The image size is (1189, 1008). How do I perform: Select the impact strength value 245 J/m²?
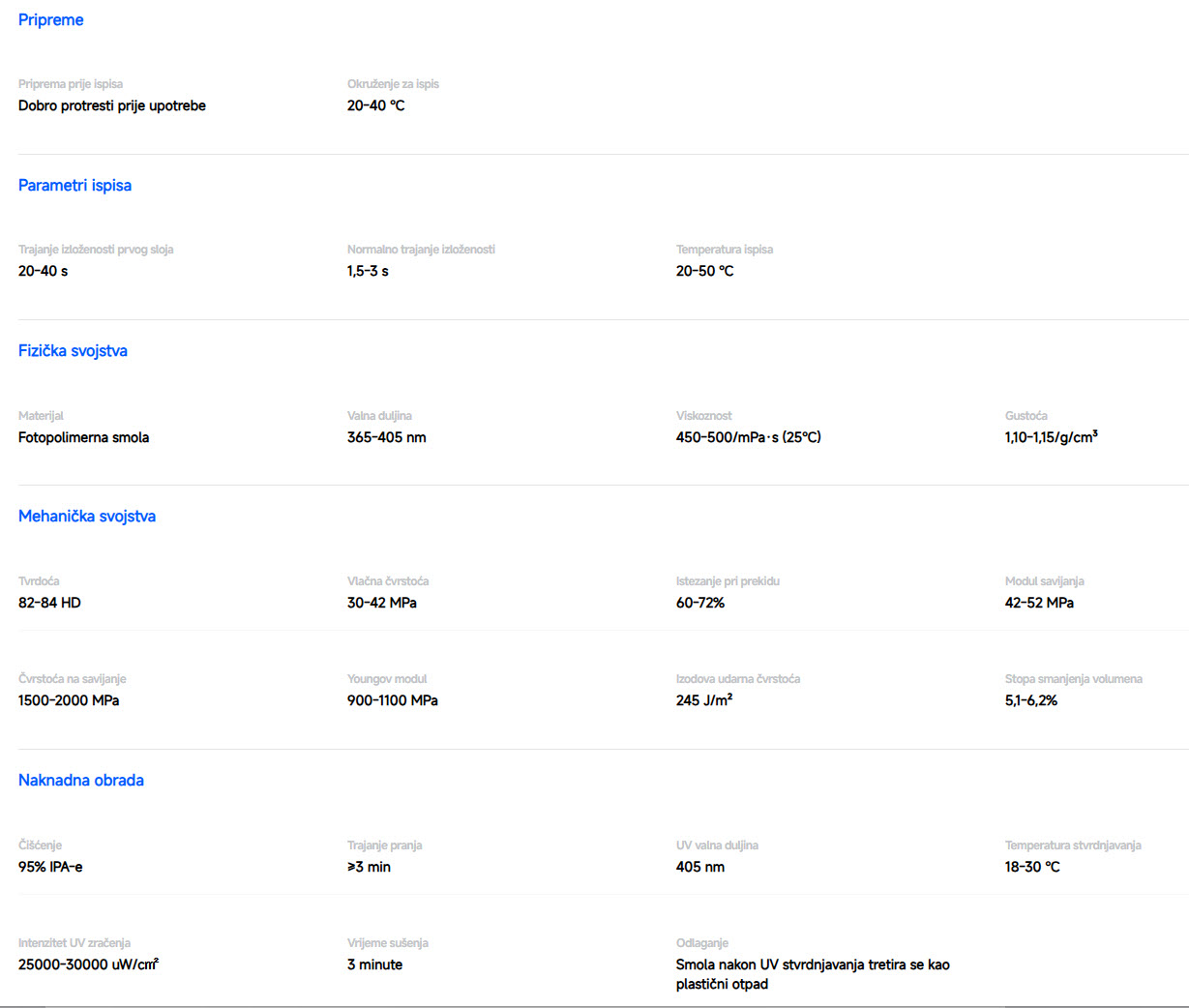(x=703, y=700)
